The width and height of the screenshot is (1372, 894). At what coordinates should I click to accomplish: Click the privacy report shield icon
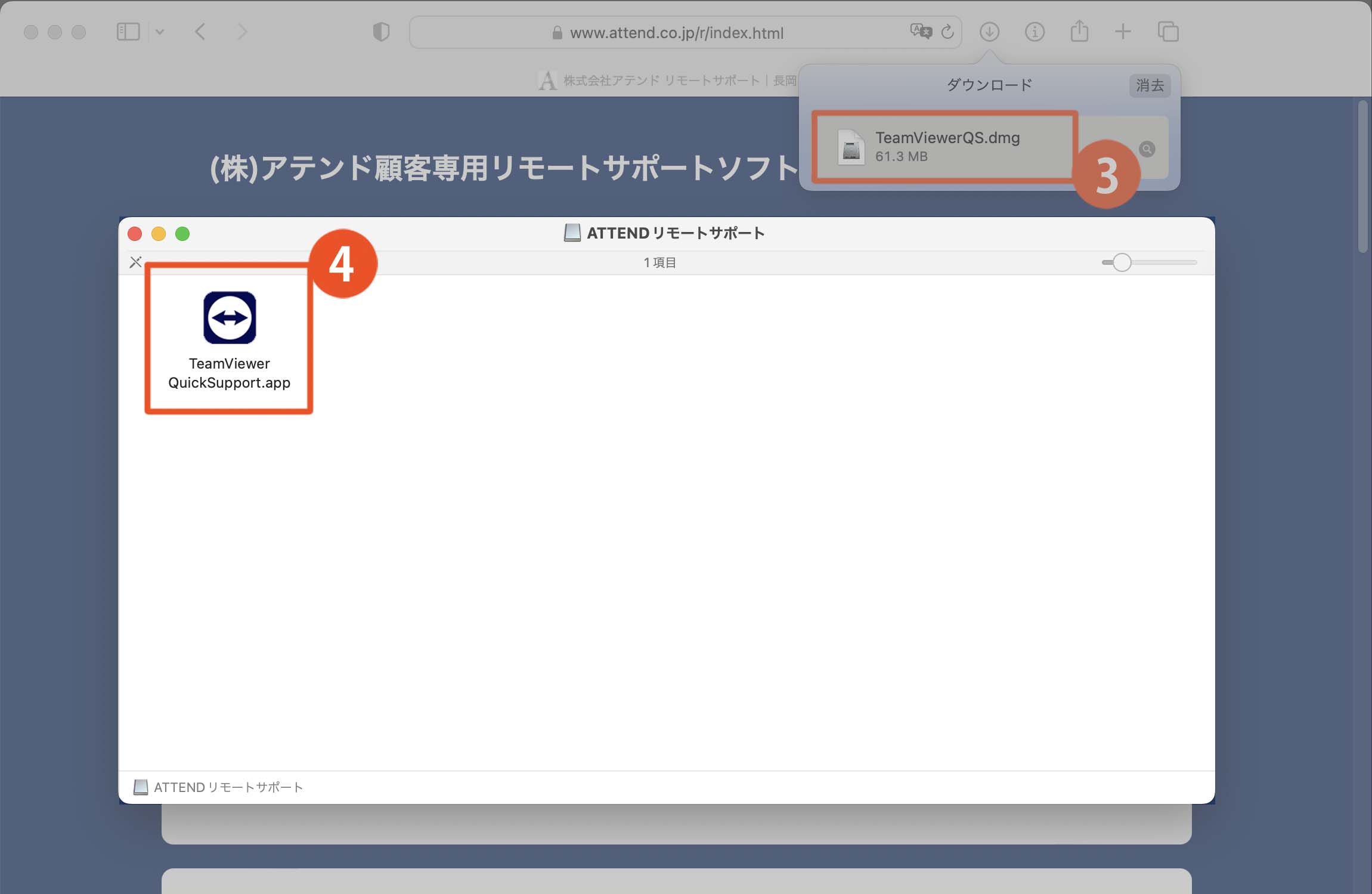point(381,32)
